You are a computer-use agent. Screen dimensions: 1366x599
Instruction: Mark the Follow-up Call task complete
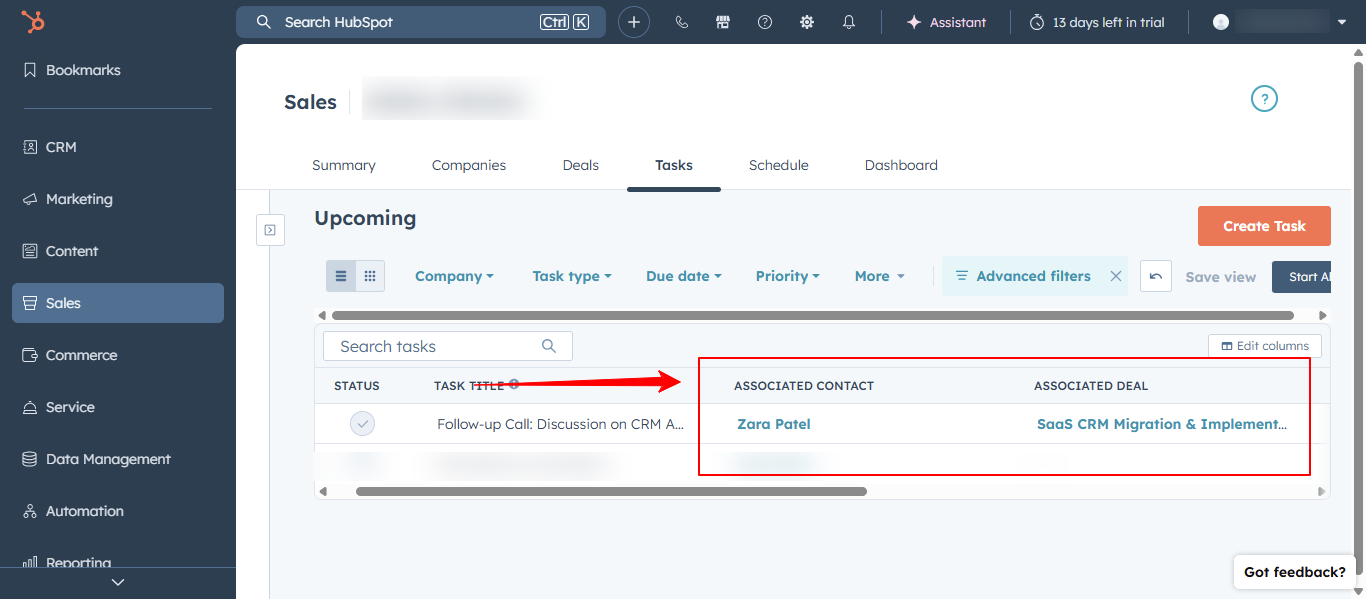pyautogui.click(x=362, y=423)
